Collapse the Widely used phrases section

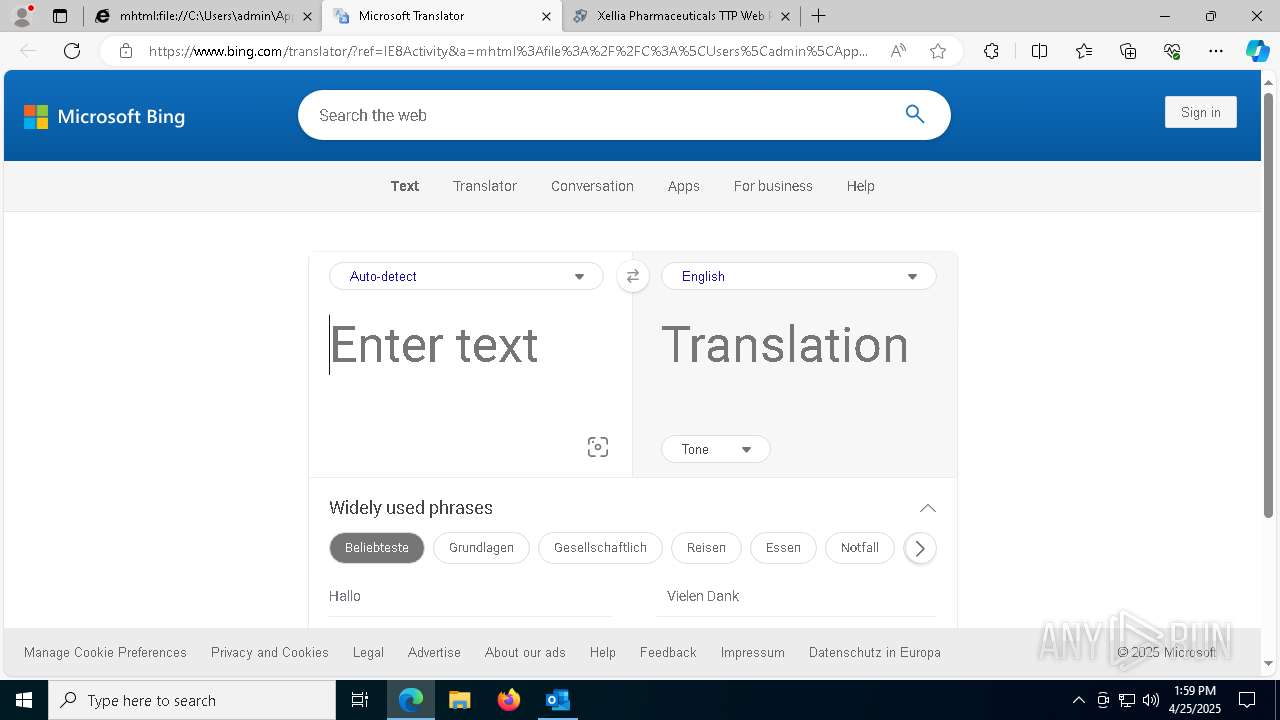928,508
